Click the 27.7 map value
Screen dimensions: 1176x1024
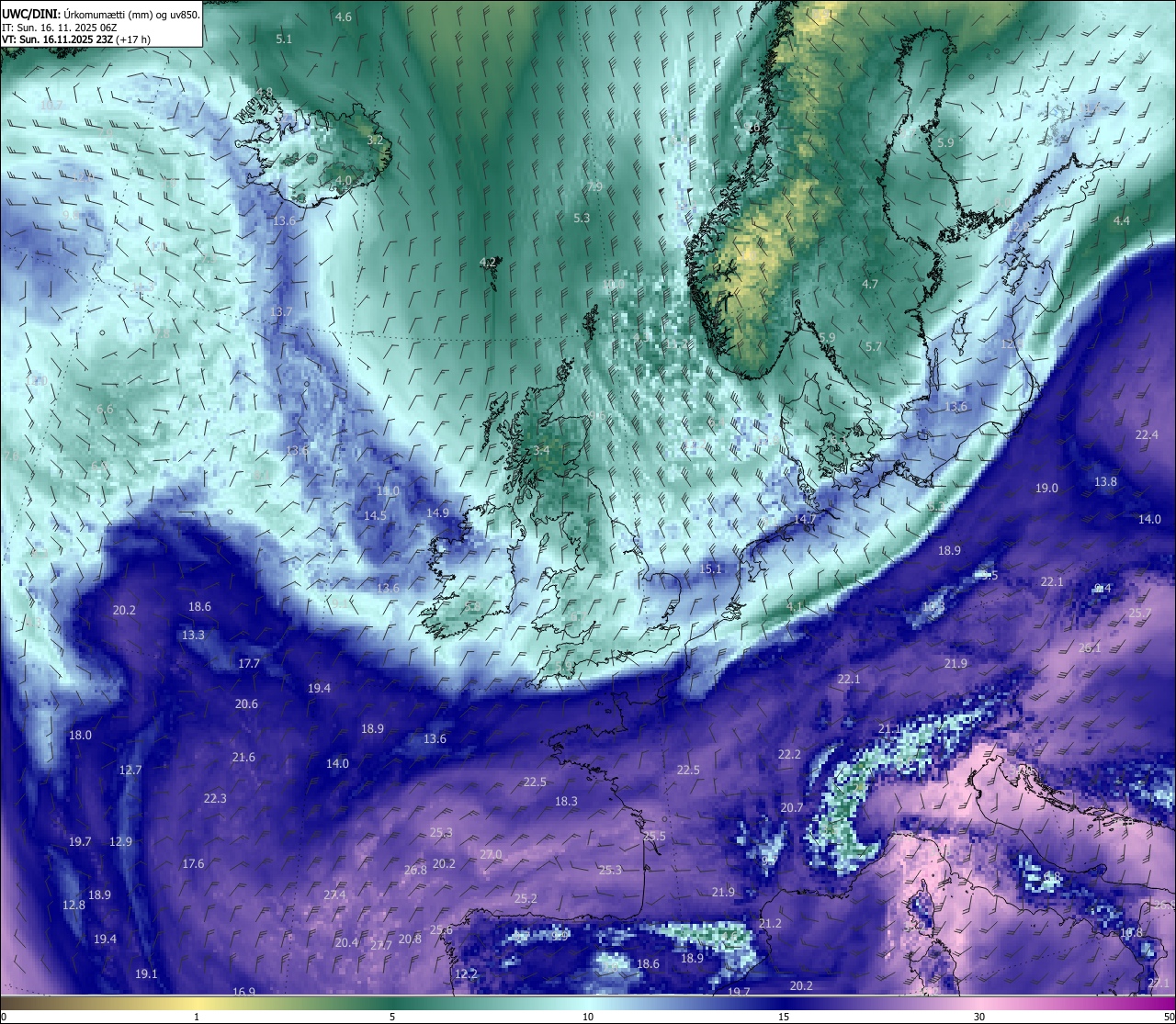point(381,946)
